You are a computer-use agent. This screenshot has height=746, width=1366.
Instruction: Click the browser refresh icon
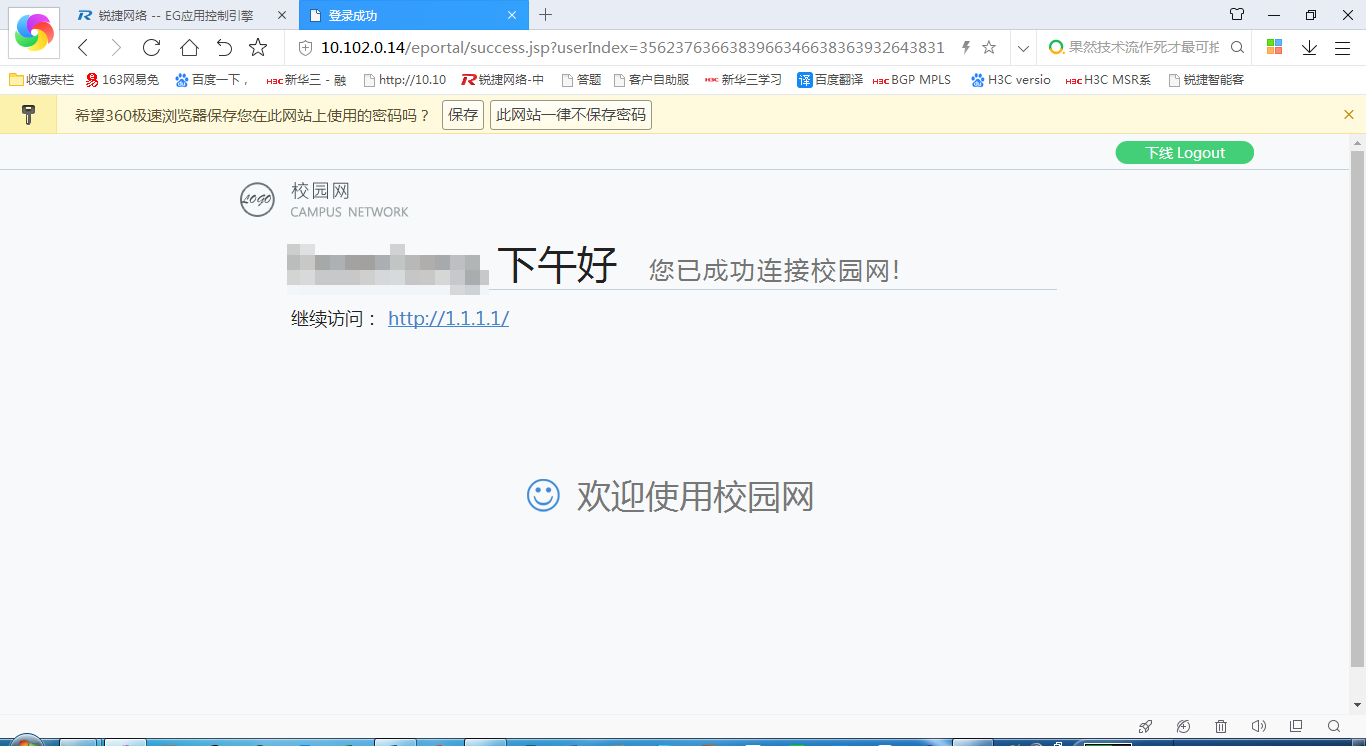coord(151,47)
